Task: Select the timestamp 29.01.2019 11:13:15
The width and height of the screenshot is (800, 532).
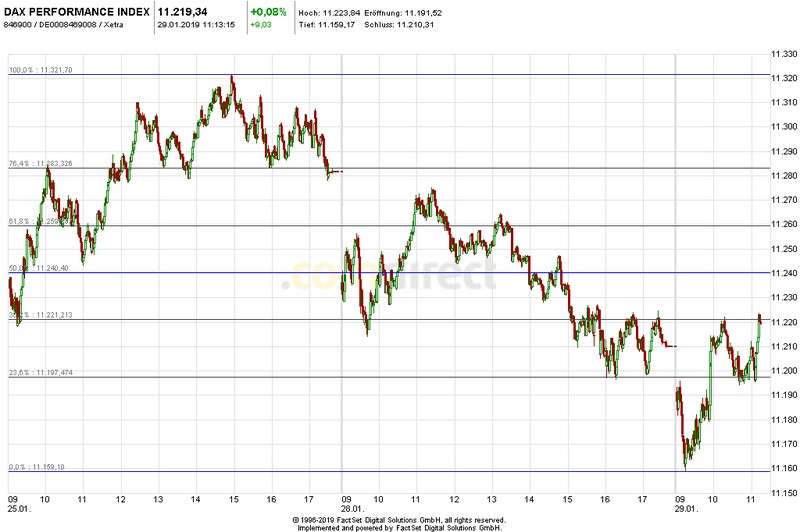Action: tap(196, 24)
